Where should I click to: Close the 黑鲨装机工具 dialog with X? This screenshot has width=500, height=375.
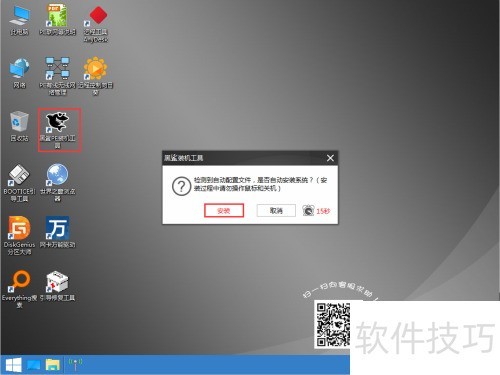tap(330, 158)
